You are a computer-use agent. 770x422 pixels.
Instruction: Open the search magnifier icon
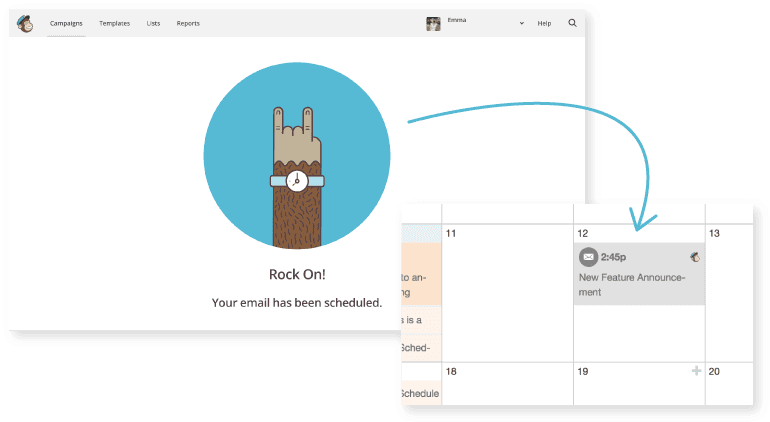pyautogui.click(x=572, y=23)
